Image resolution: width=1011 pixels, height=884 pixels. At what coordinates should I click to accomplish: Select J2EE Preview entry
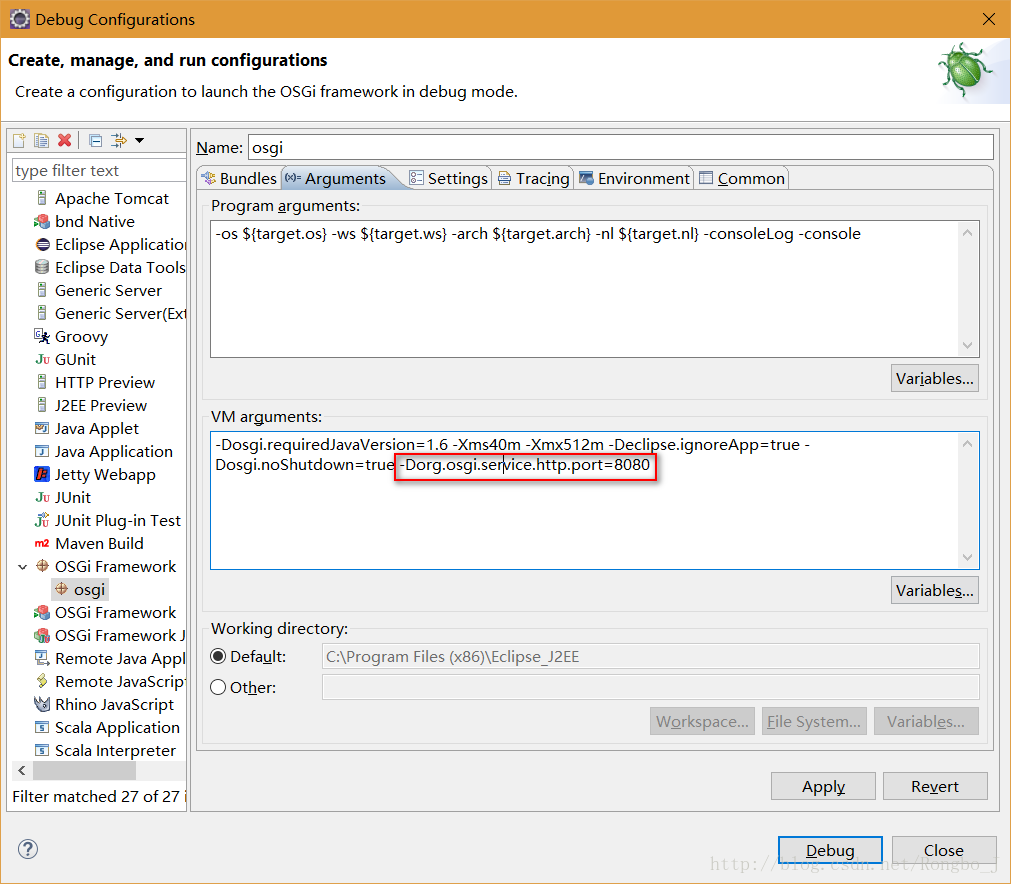[101, 406]
